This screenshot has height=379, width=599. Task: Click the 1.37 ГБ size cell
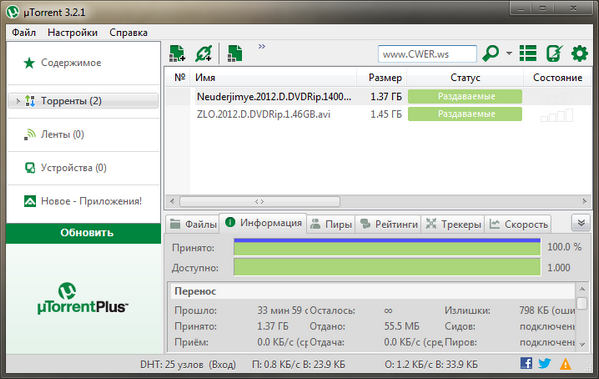click(386, 97)
